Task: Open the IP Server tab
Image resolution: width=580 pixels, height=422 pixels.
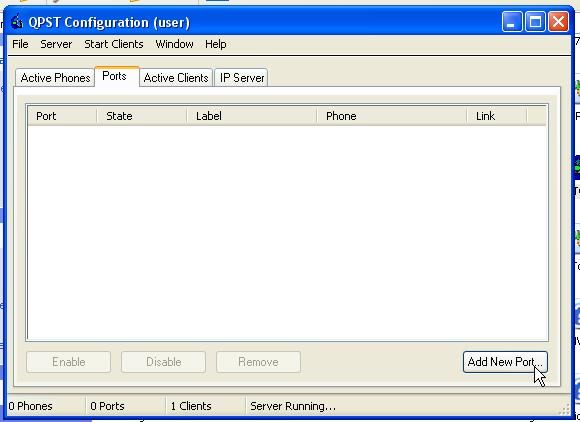Action: 241,78
